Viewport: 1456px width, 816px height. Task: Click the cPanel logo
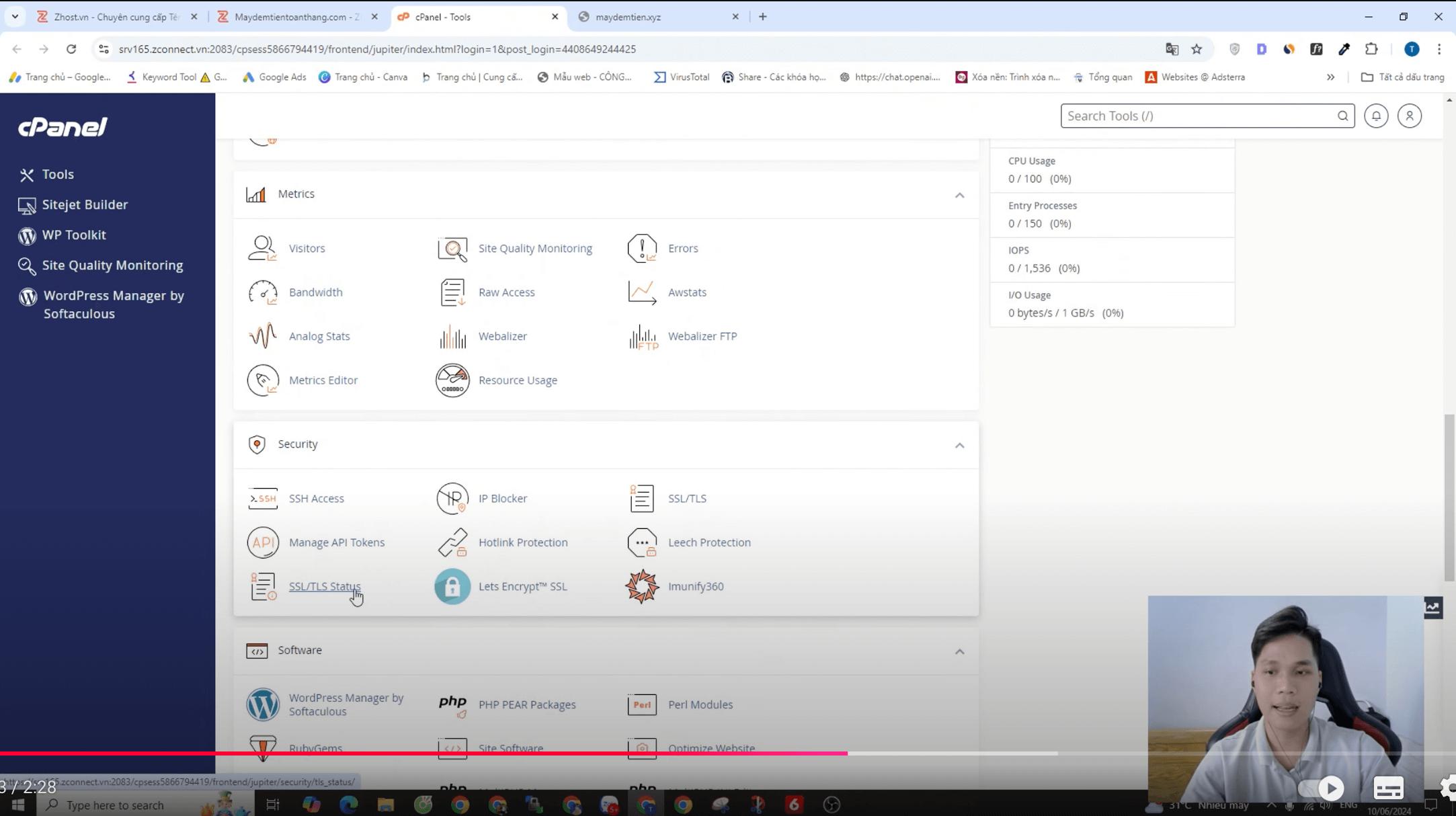point(63,126)
